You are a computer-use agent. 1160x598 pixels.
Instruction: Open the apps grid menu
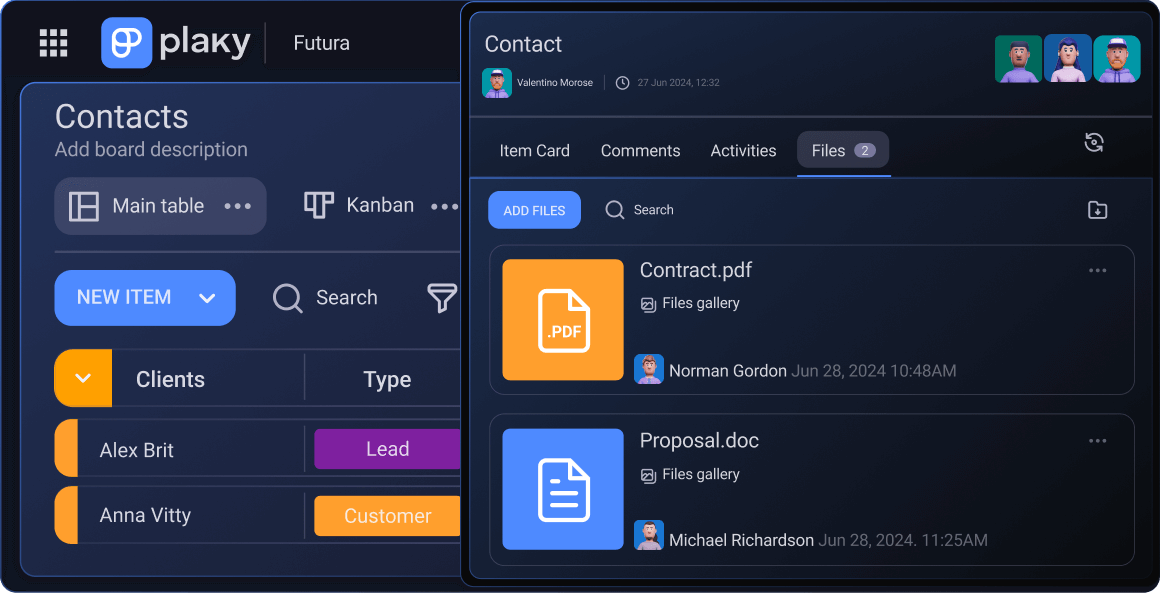click(x=52, y=42)
